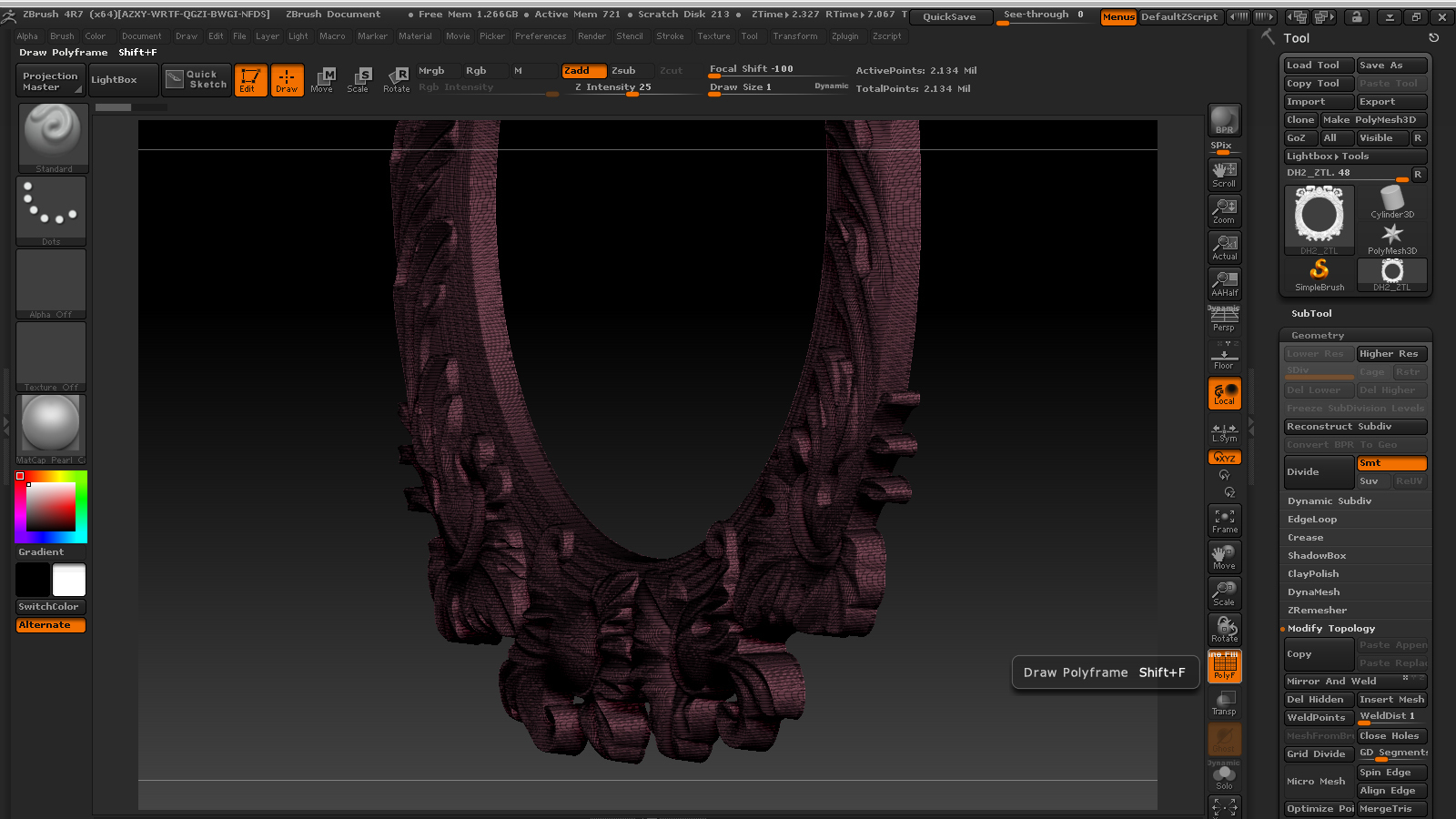Click the BPR render icon

[x=1224, y=120]
